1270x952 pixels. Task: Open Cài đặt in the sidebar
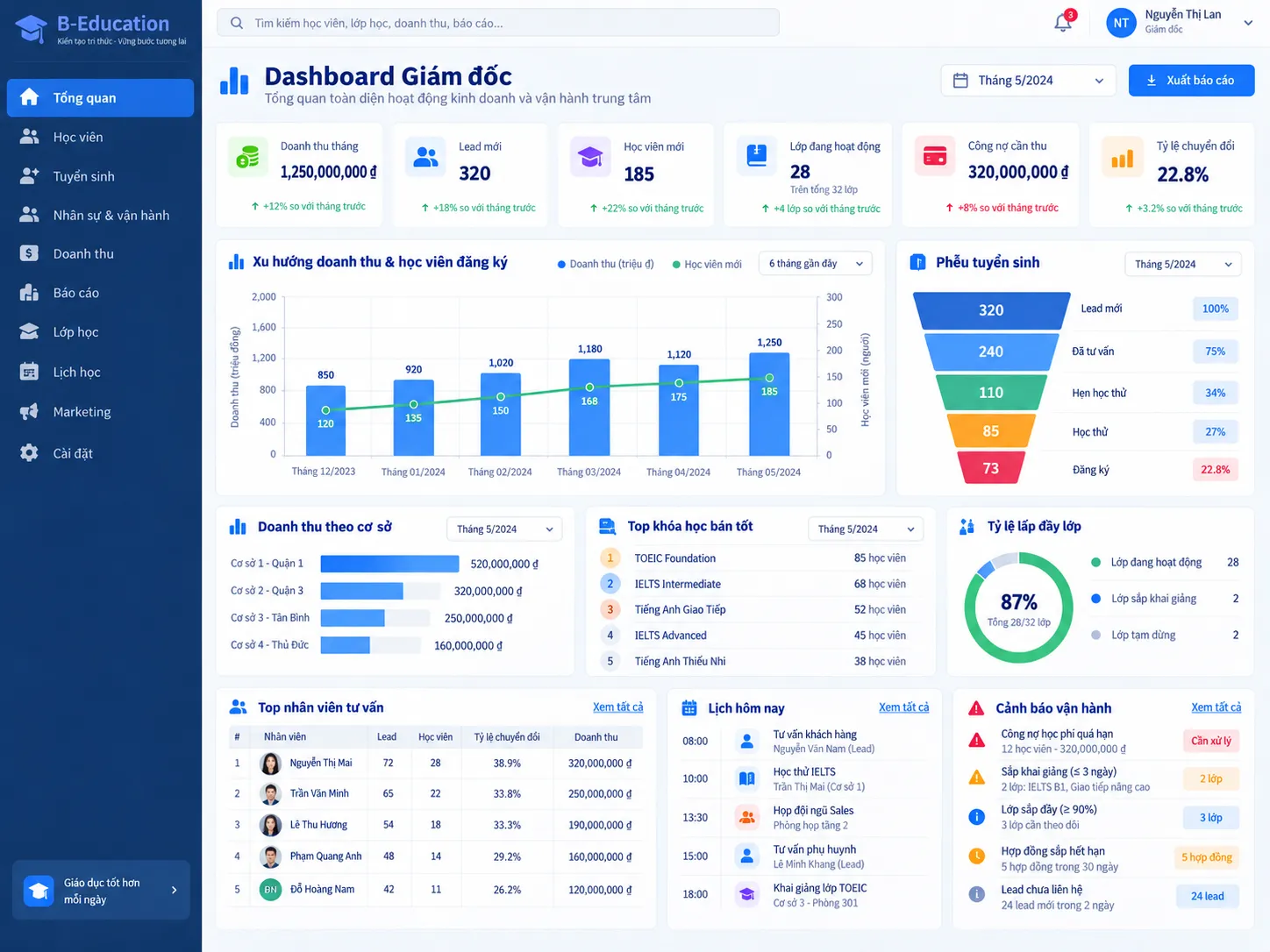(100, 453)
